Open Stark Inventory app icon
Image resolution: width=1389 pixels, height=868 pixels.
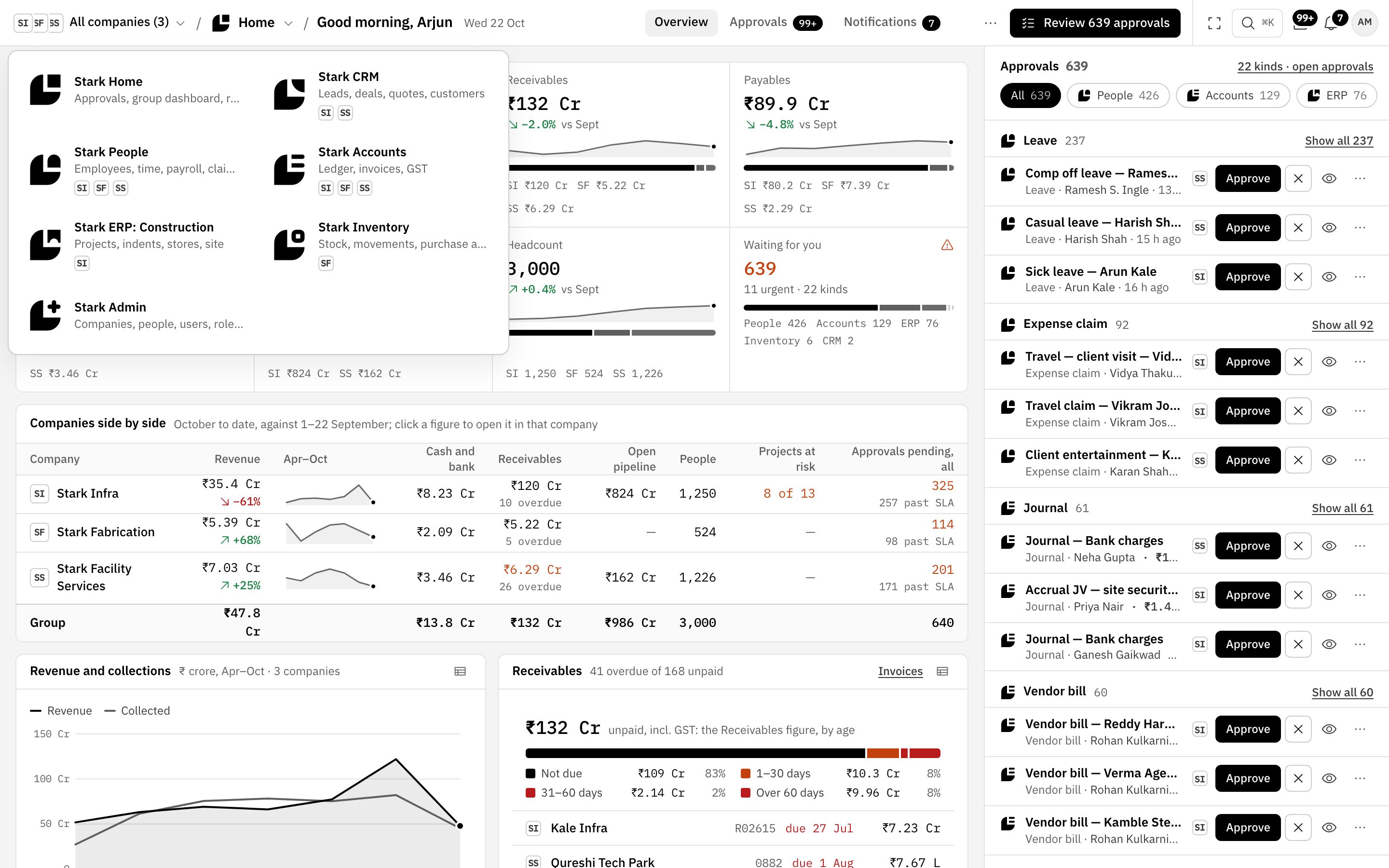click(289, 244)
